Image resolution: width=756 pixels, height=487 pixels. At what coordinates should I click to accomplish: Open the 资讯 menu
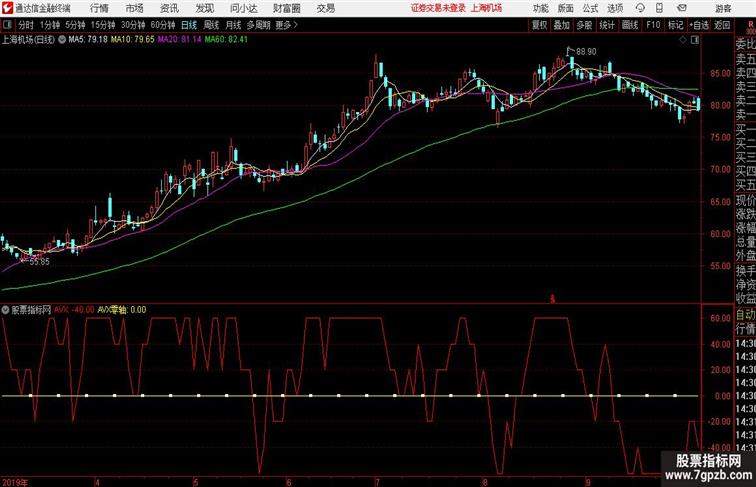[x=169, y=8]
